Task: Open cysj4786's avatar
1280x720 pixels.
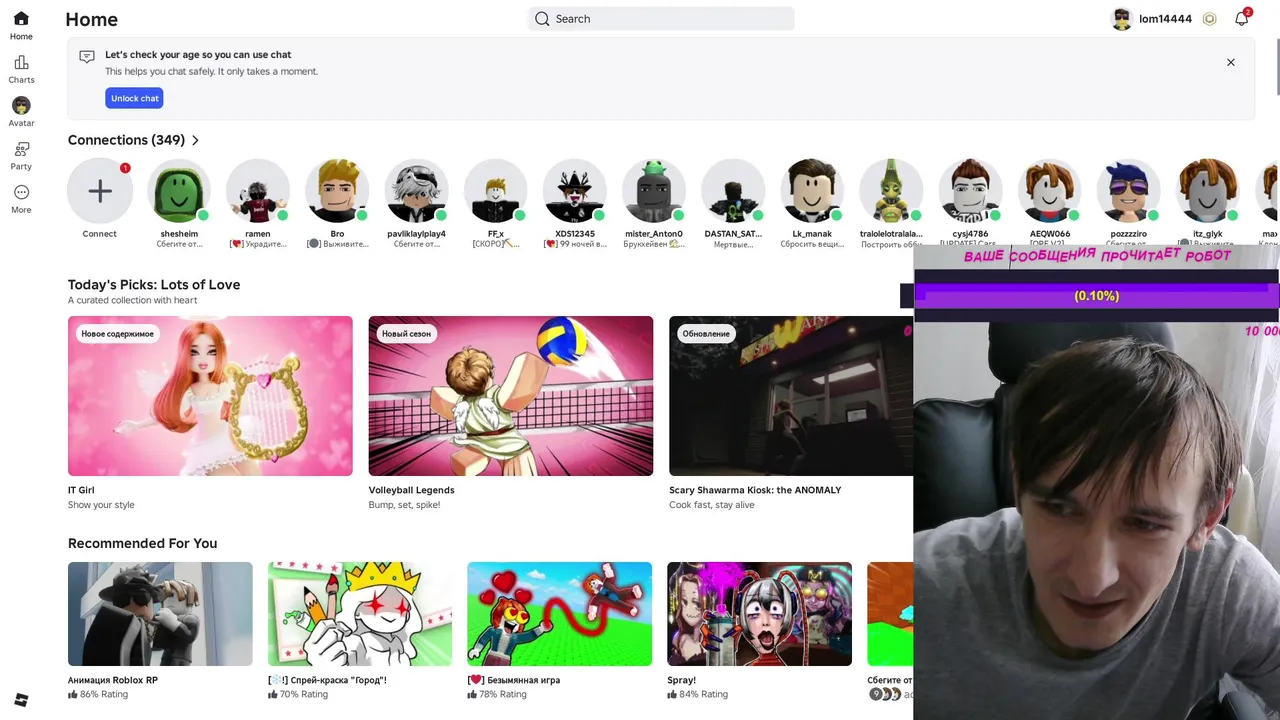Action: (971, 190)
